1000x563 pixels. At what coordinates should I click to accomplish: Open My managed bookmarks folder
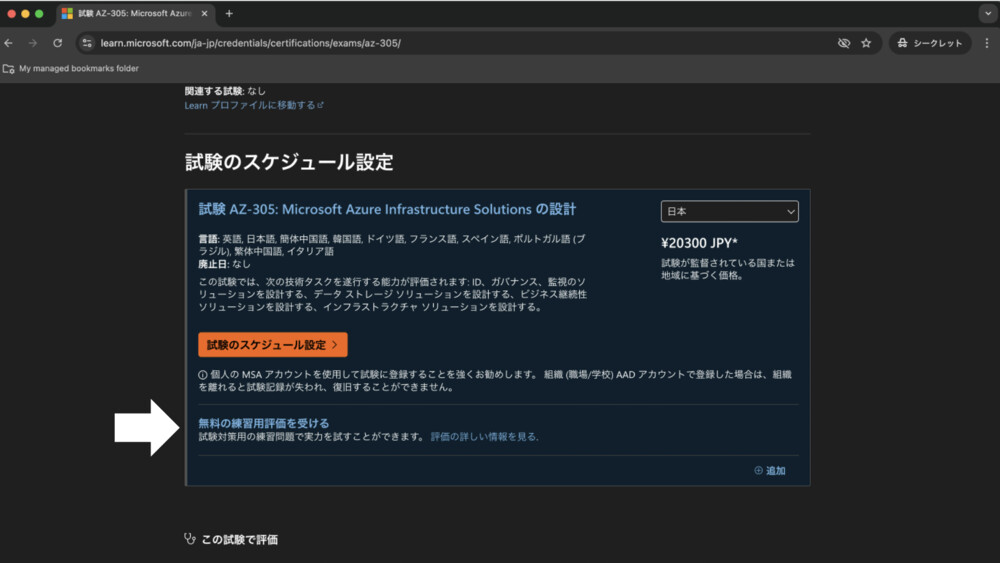[71, 69]
